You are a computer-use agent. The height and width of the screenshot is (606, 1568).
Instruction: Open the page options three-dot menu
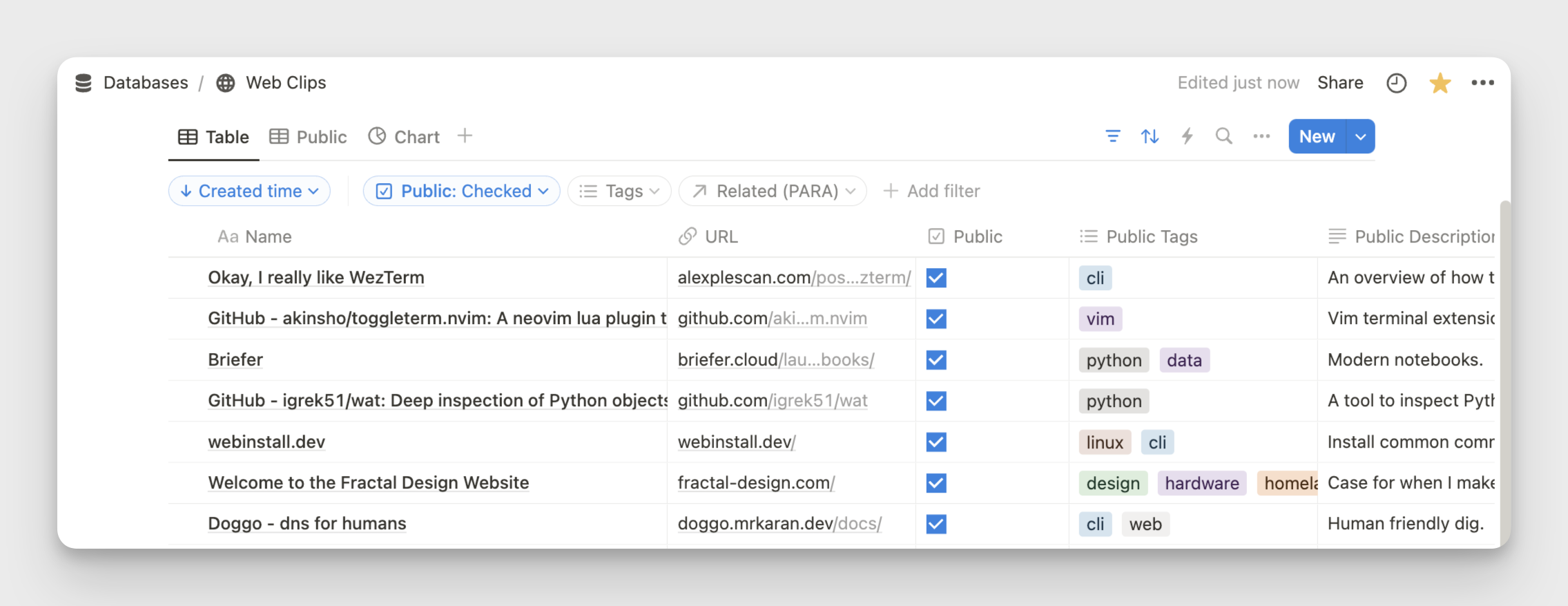click(x=1482, y=83)
